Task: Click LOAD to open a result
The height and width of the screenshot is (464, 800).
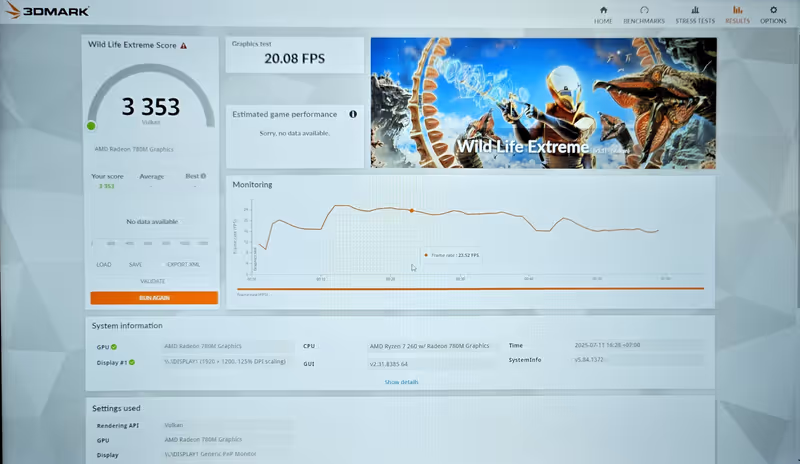Action: (104, 265)
